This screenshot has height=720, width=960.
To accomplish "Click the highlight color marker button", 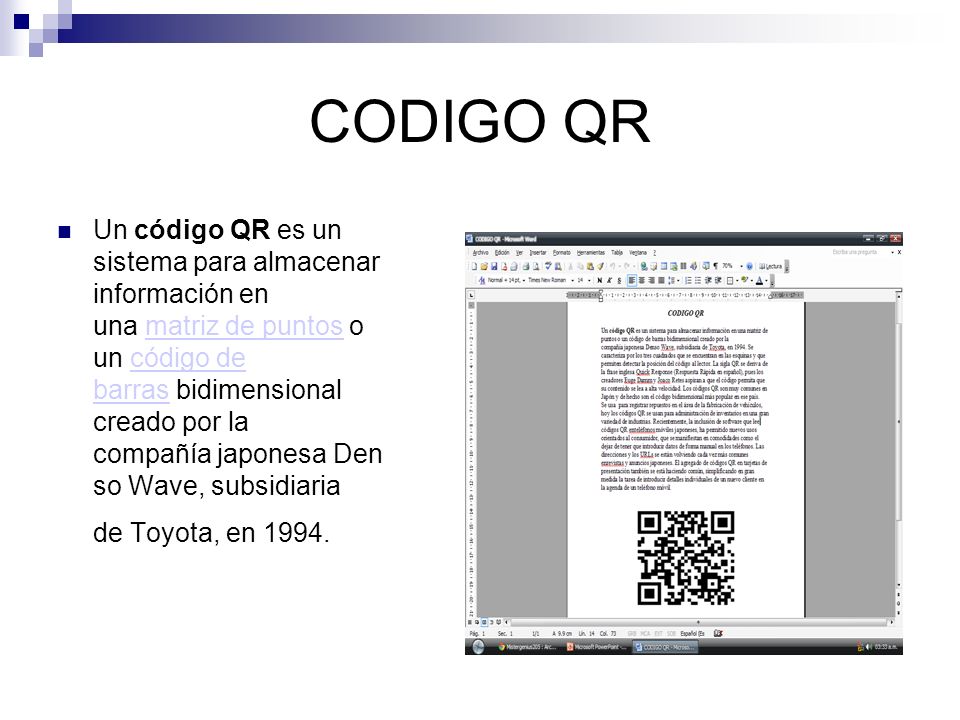I will (744, 280).
